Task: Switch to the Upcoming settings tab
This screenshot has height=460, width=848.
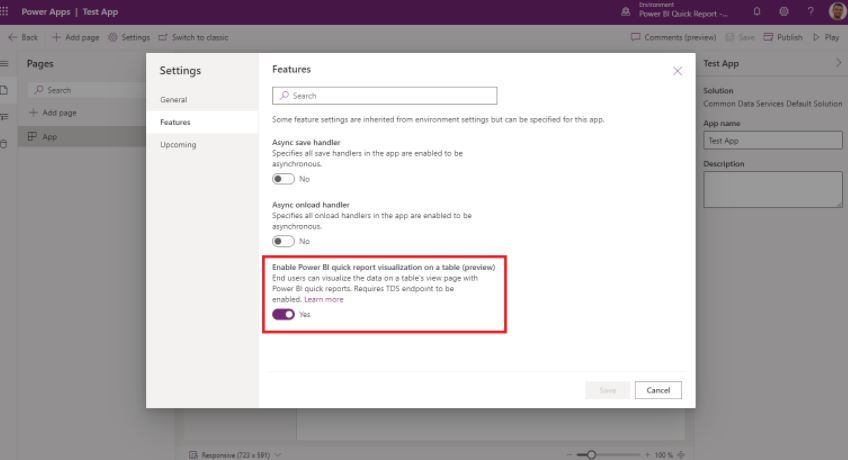Action: click(x=178, y=145)
